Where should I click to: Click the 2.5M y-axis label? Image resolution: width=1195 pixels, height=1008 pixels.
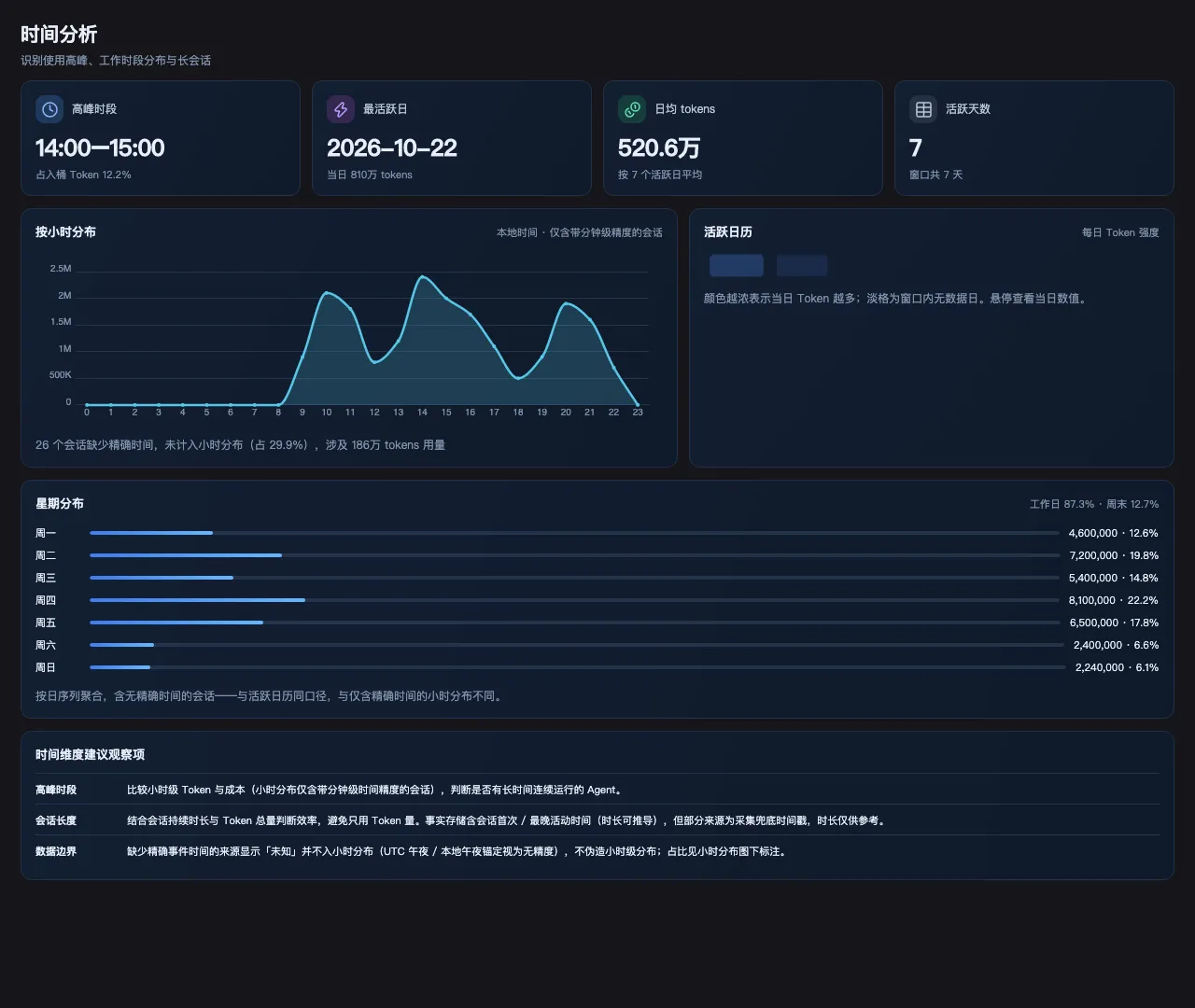[61, 269]
